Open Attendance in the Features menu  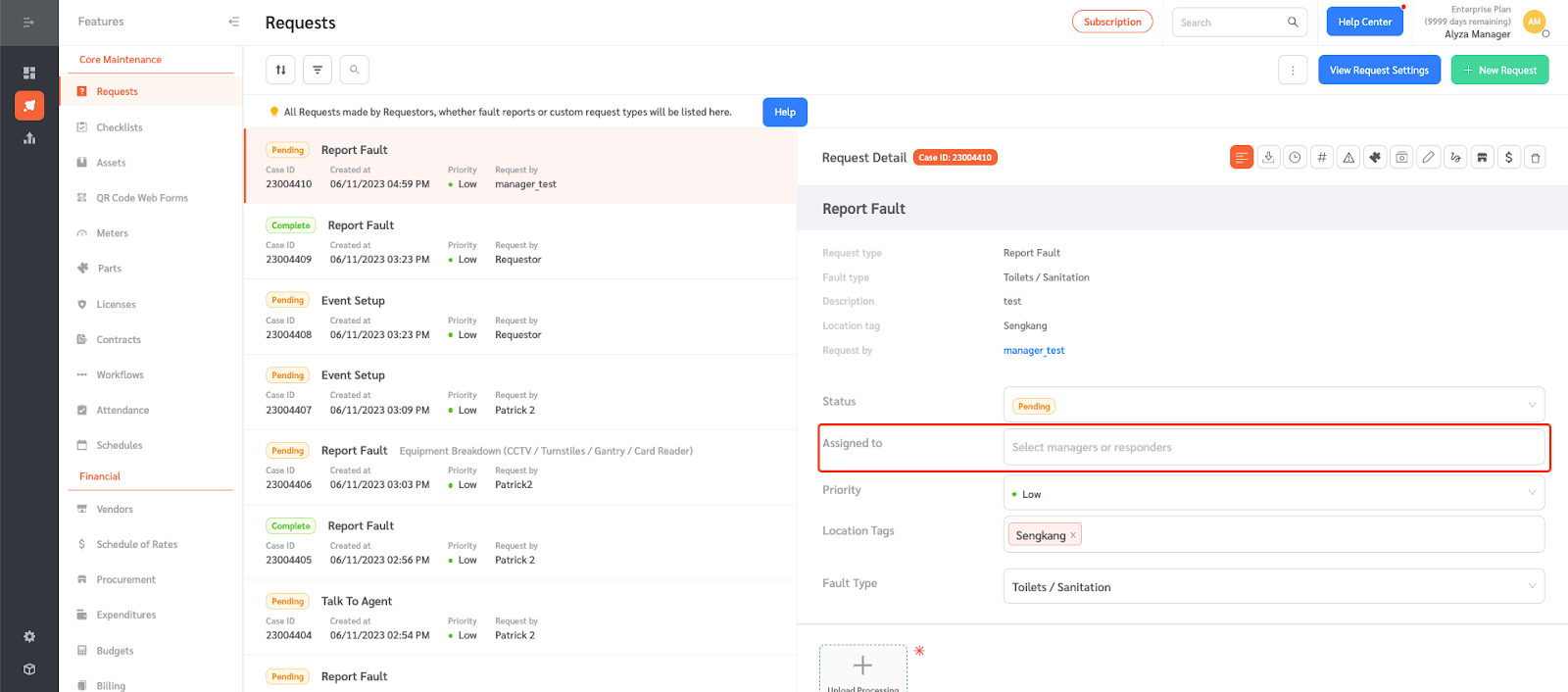point(122,411)
